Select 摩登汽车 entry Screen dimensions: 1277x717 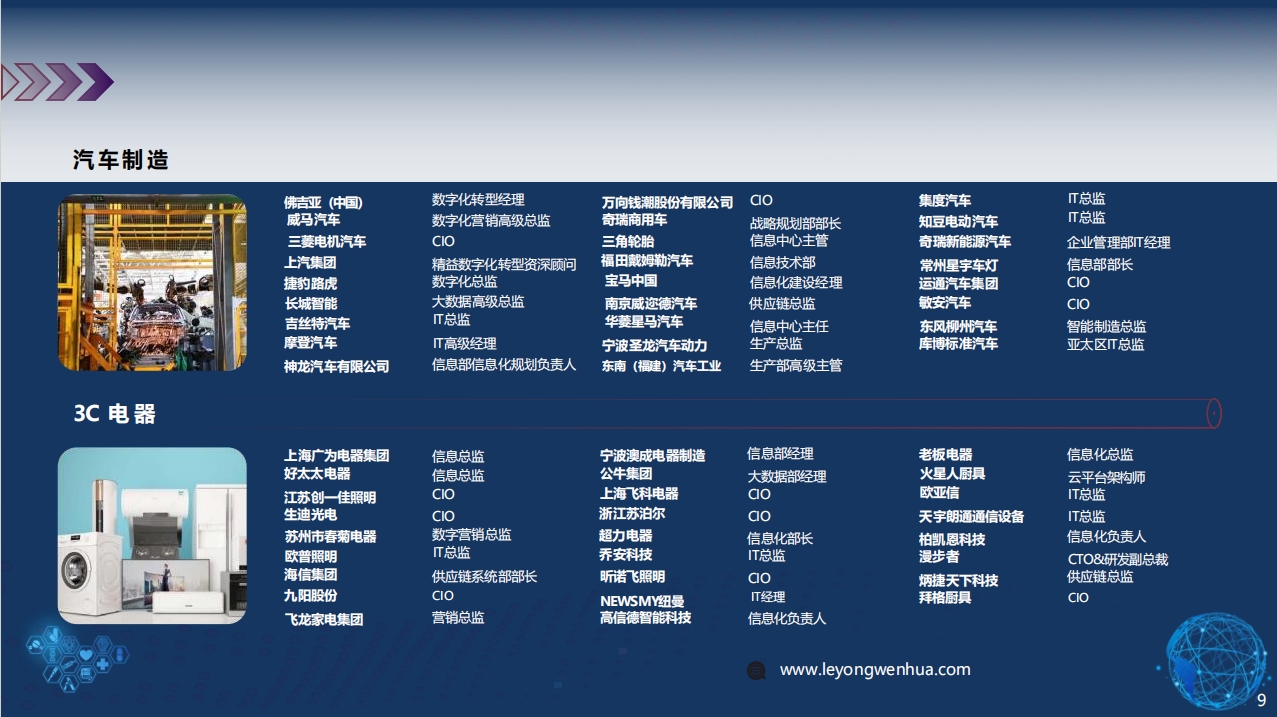(x=310, y=343)
